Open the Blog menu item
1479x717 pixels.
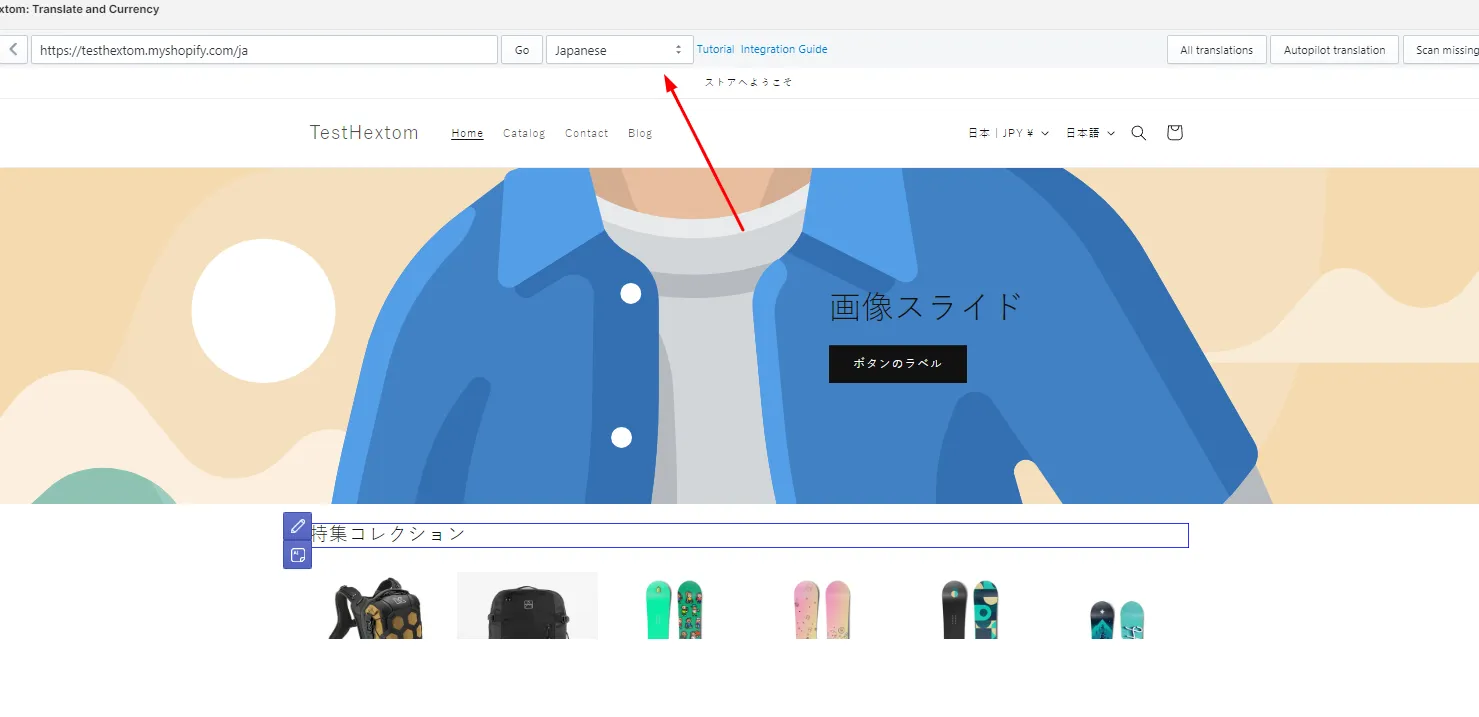(640, 133)
